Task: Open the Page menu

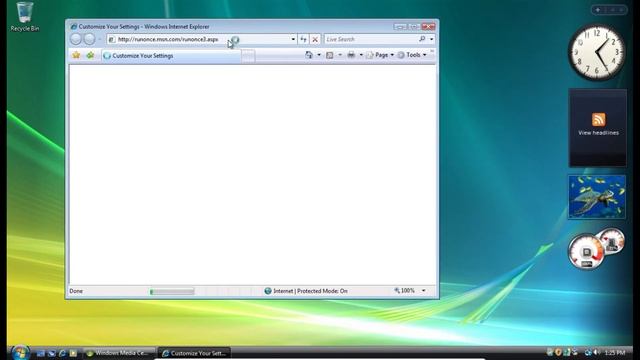Action: tap(380, 55)
